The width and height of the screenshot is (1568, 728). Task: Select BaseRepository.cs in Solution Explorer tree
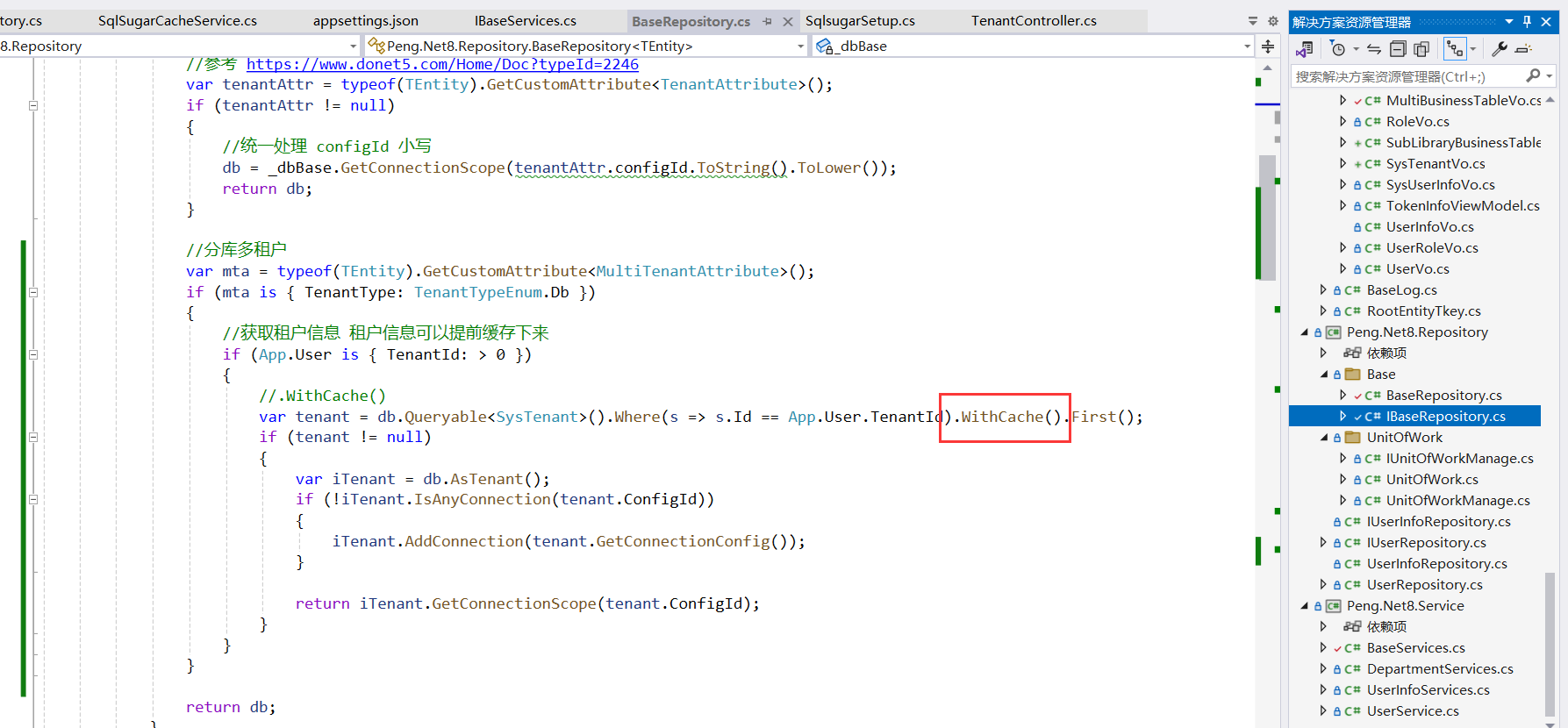[x=1443, y=396]
